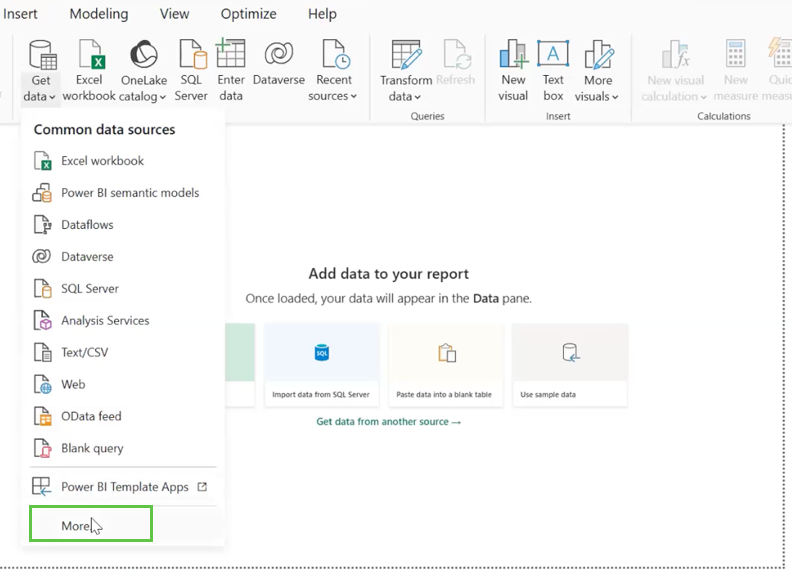Click the New visual ribbon icon
This screenshot has height=574, width=792.
click(513, 54)
